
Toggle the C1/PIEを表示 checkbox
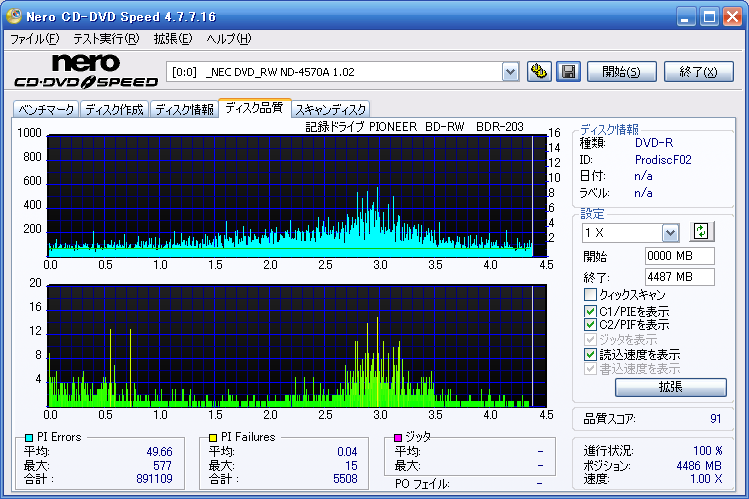(x=590, y=311)
